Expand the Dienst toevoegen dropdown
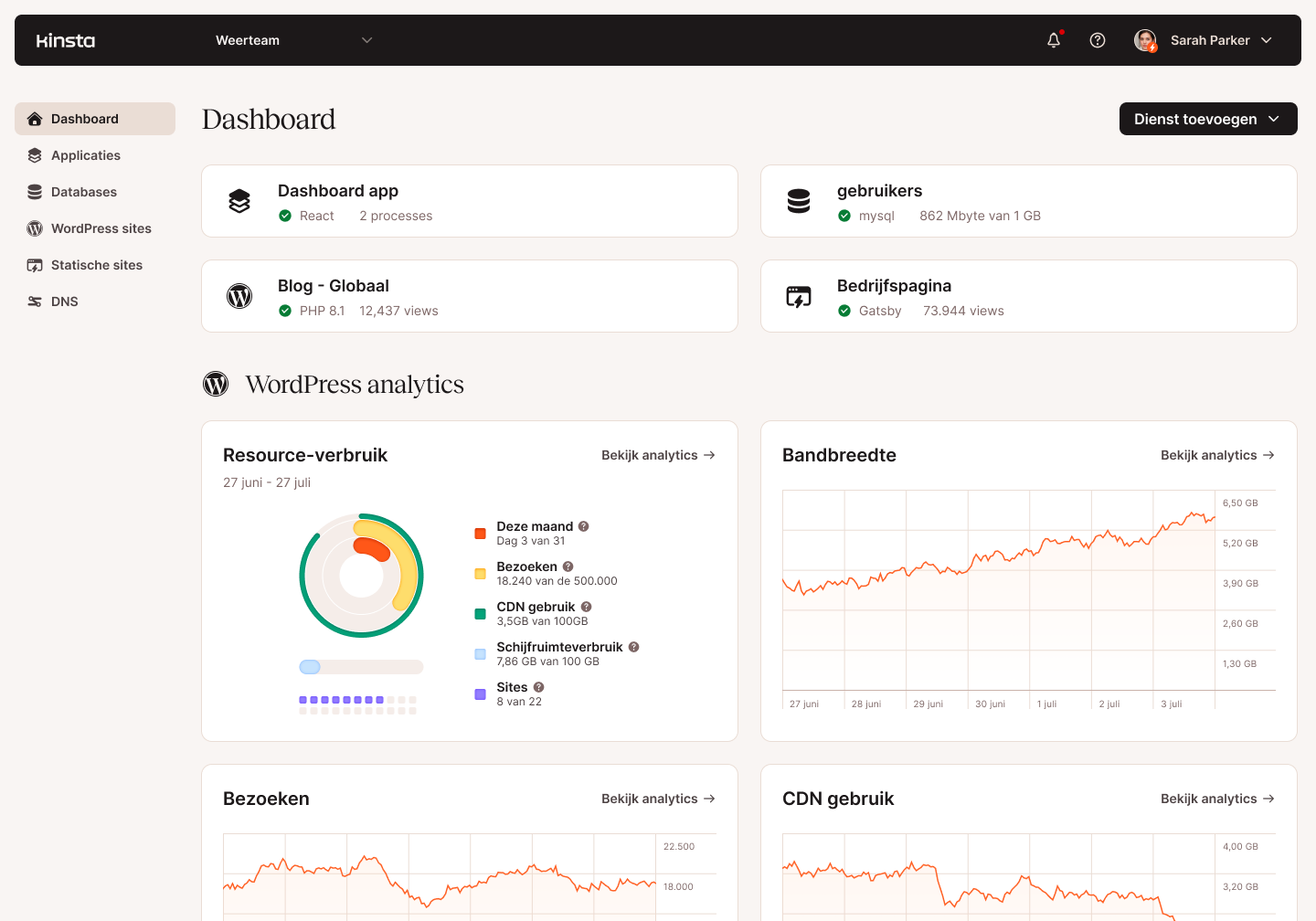Screen dimensions: 1316x921 [1208, 119]
